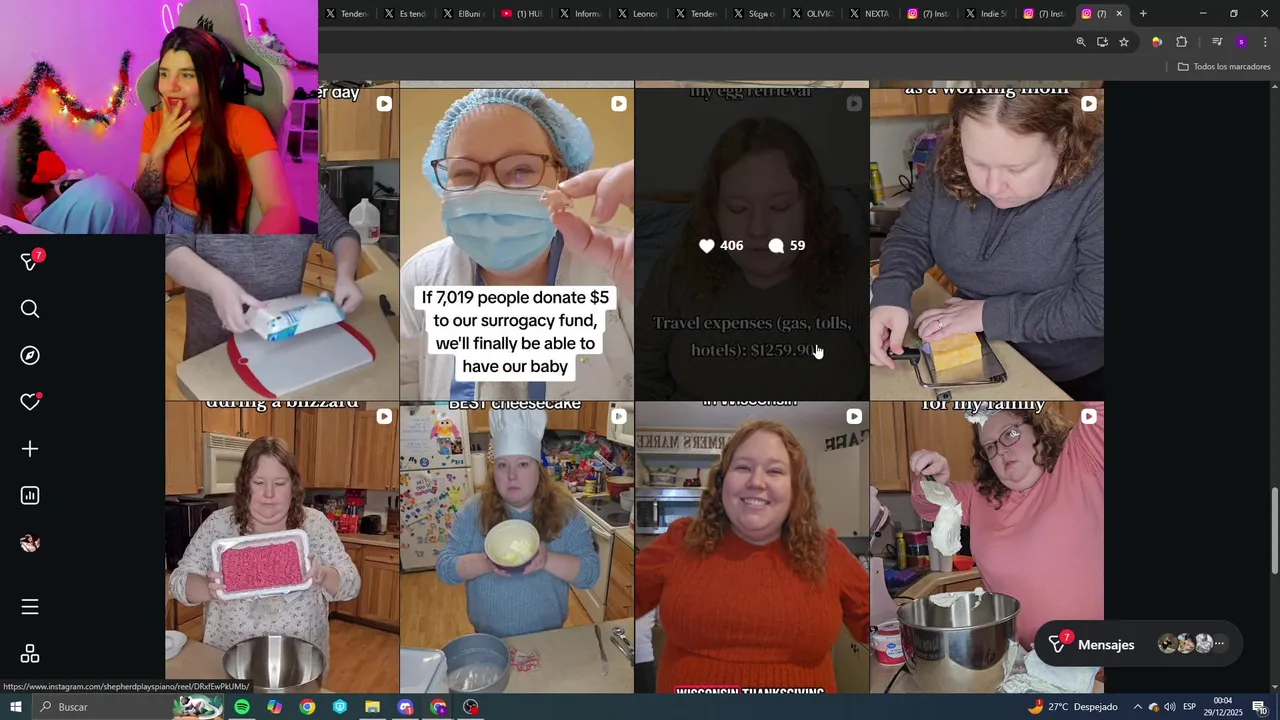Open the during a blizzard reel
This screenshot has width=1280, height=720.
click(x=282, y=547)
